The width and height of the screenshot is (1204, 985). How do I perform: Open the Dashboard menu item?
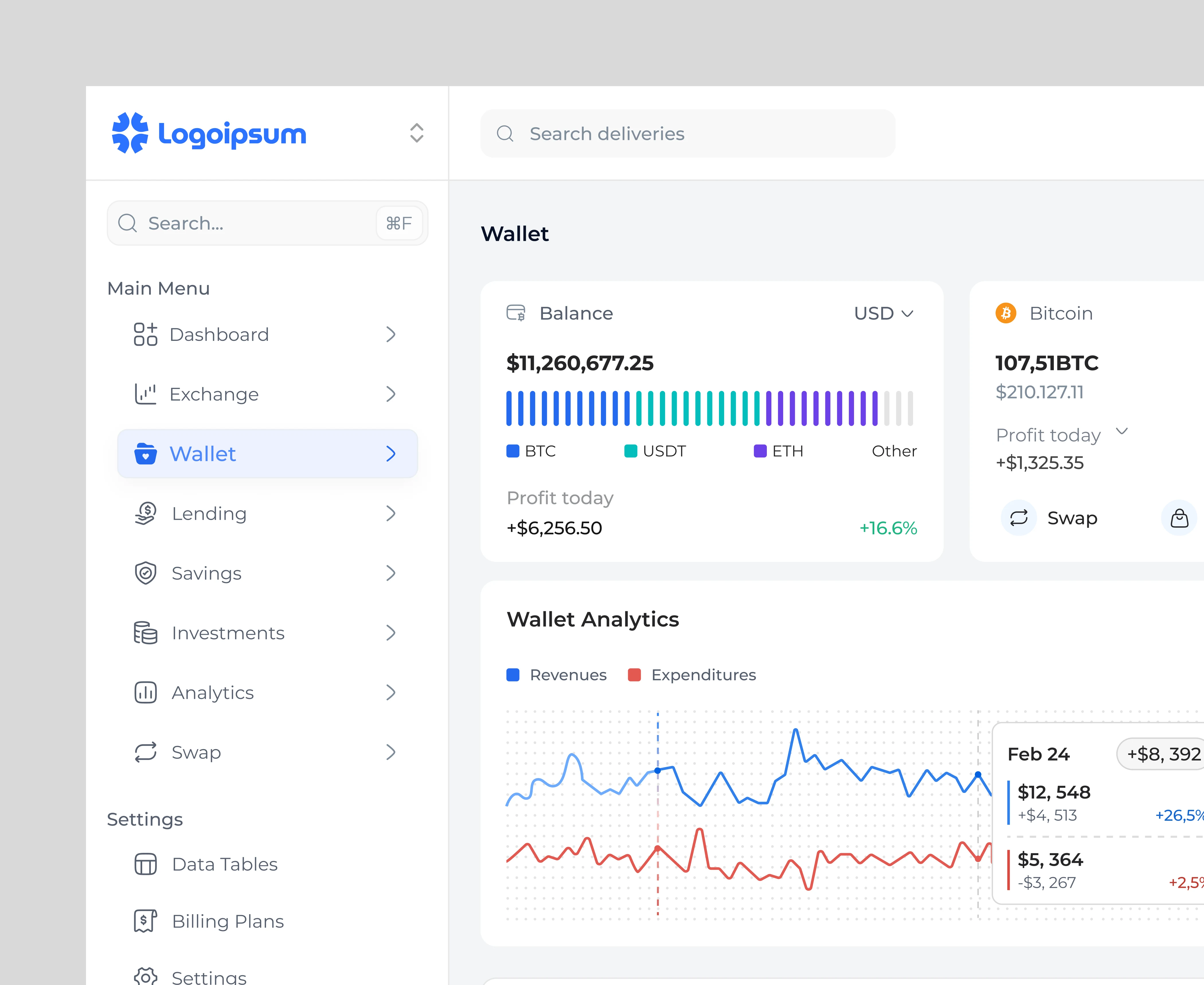267,334
